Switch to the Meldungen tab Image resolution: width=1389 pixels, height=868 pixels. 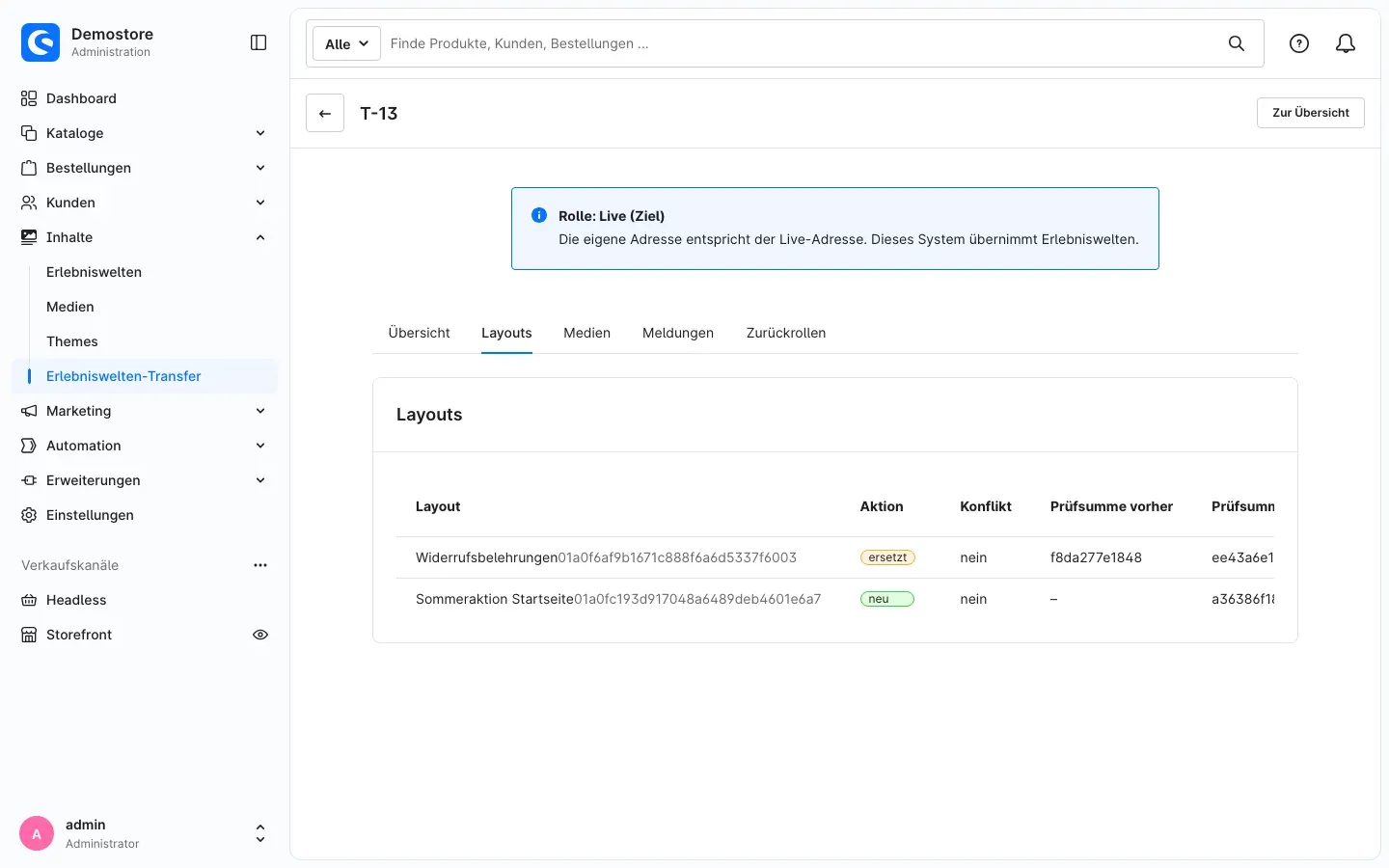click(678, 333)
